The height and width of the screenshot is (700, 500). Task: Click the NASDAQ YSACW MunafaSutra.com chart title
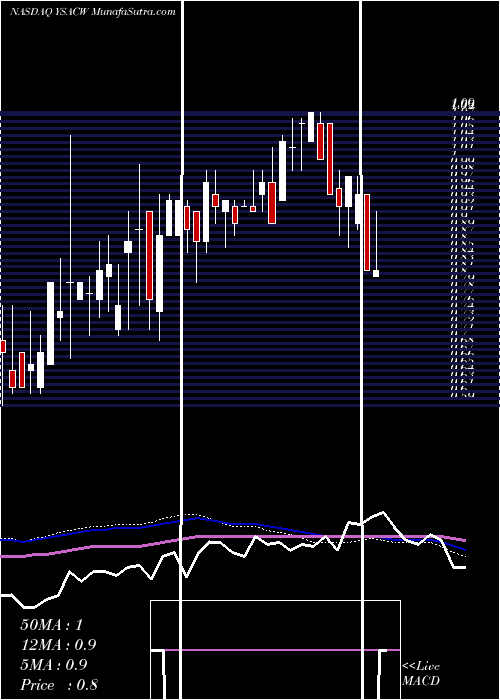pos(93,12)
